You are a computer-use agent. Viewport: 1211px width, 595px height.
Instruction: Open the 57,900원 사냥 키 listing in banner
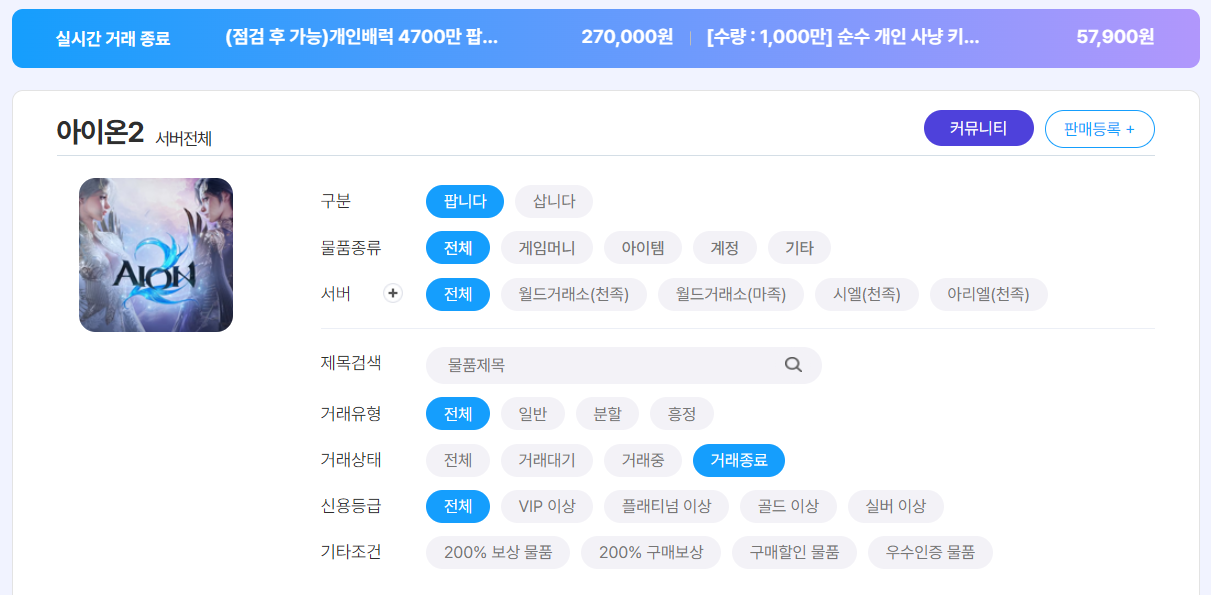coord(930,38)
